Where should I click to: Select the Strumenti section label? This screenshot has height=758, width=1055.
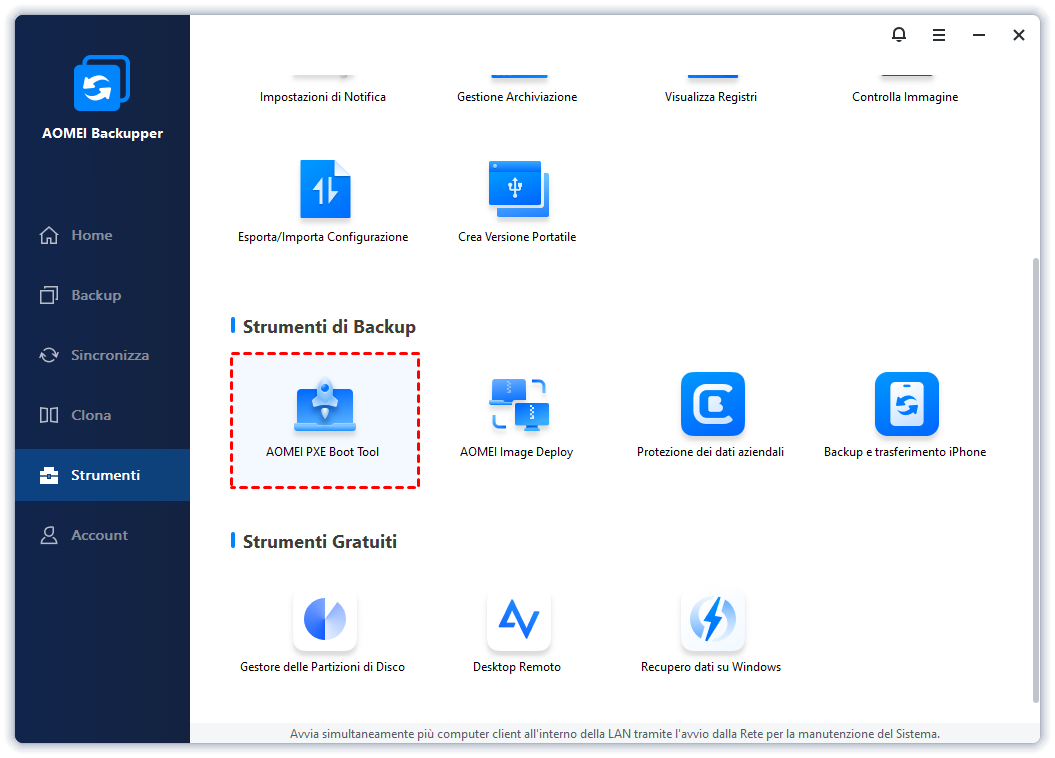point(106,475)
